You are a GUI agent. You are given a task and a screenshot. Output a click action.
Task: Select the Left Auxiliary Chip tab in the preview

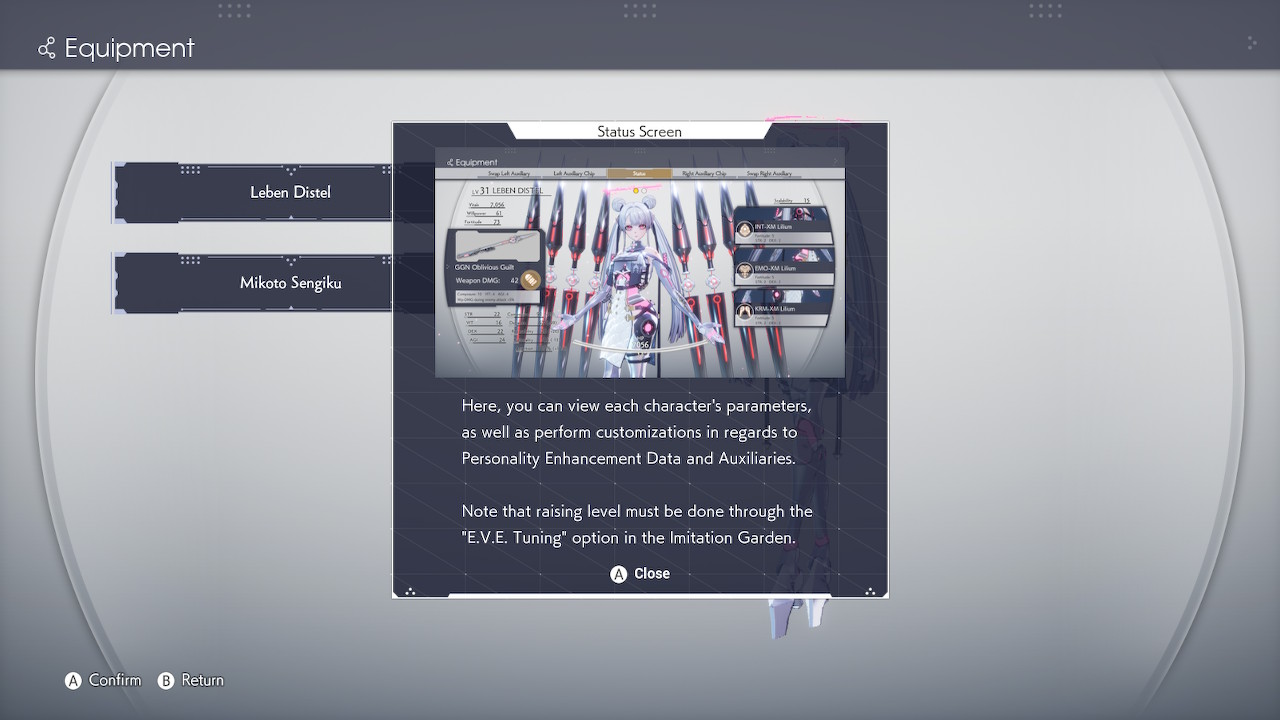point(574,174)
